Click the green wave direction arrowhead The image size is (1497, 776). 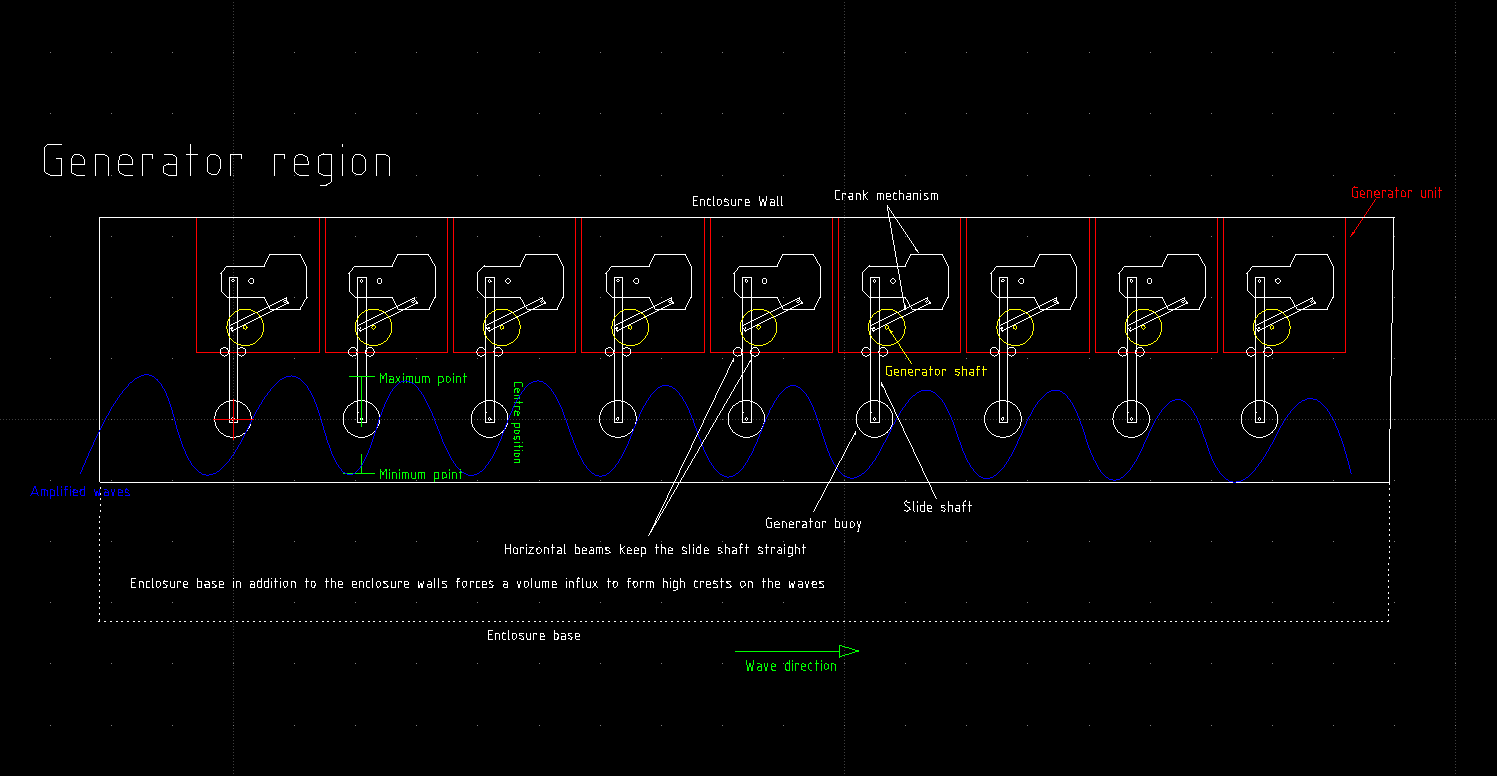(x=849, y=651)
